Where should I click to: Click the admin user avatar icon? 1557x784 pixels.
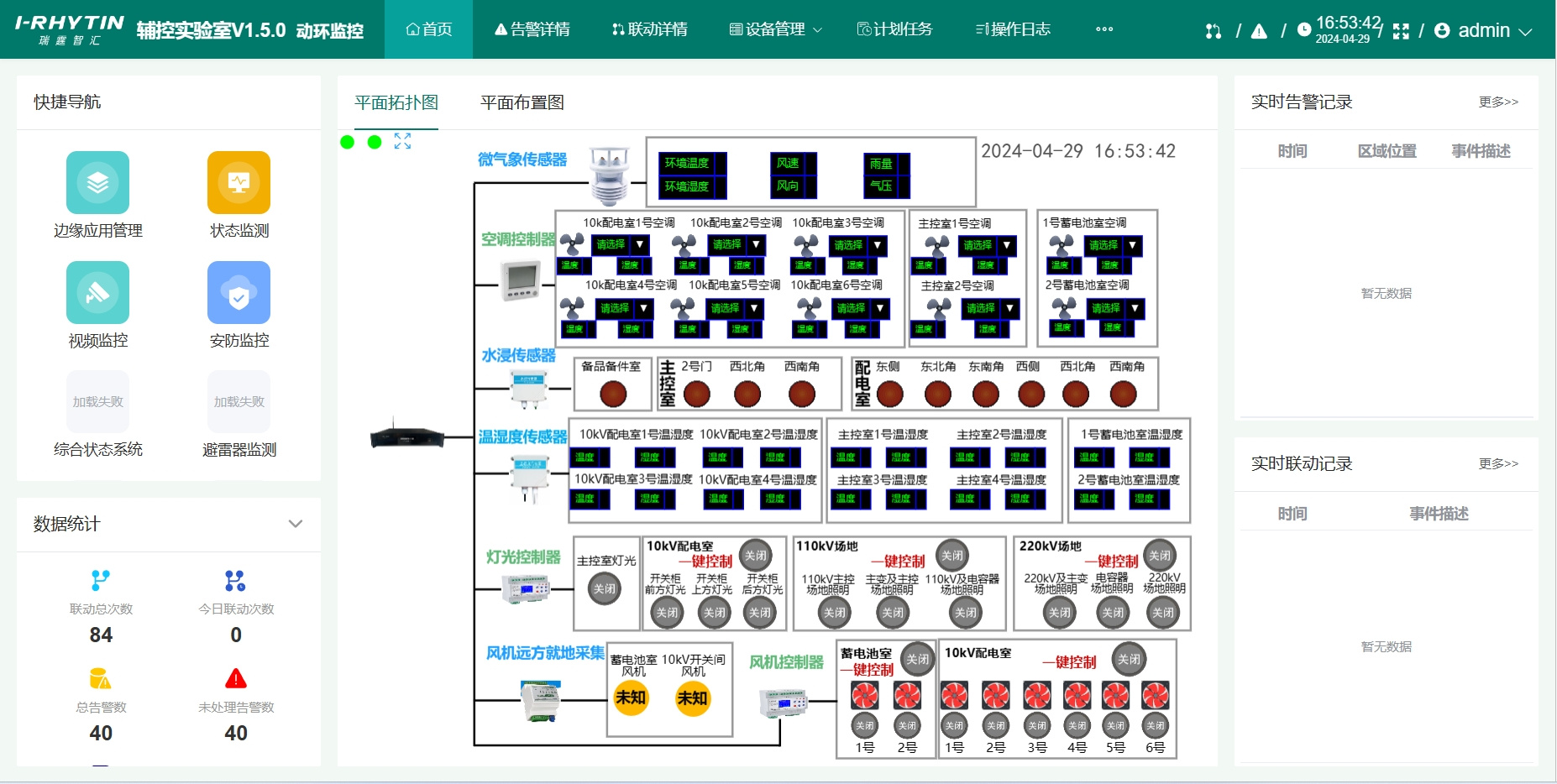pos(1442,30)
